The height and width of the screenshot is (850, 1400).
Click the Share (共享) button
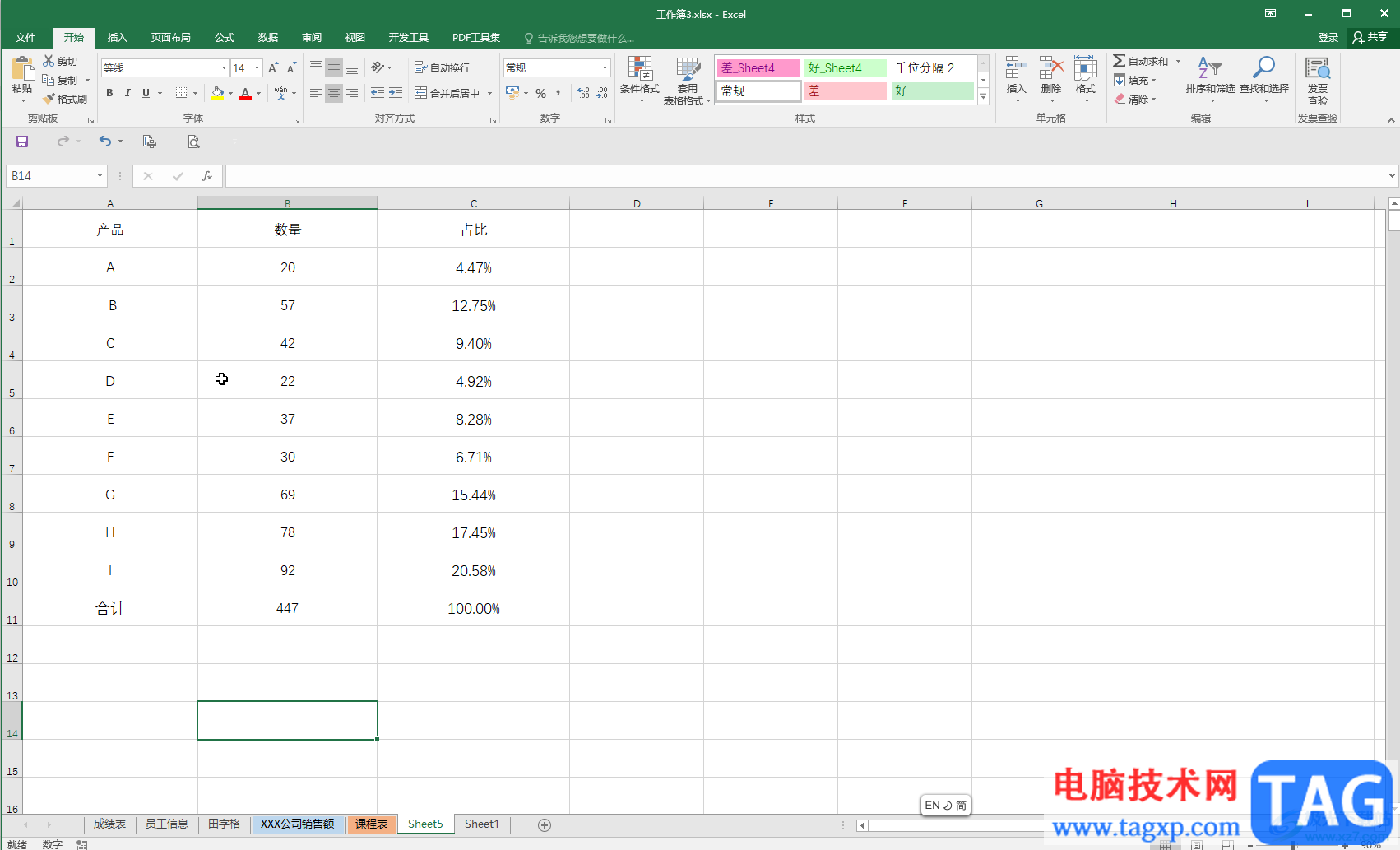pyautogui.click(x=1370, y=38)
